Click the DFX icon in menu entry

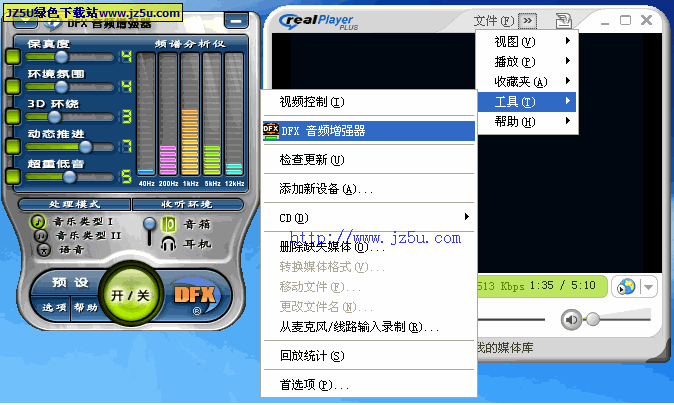click(x=271, y=131)
